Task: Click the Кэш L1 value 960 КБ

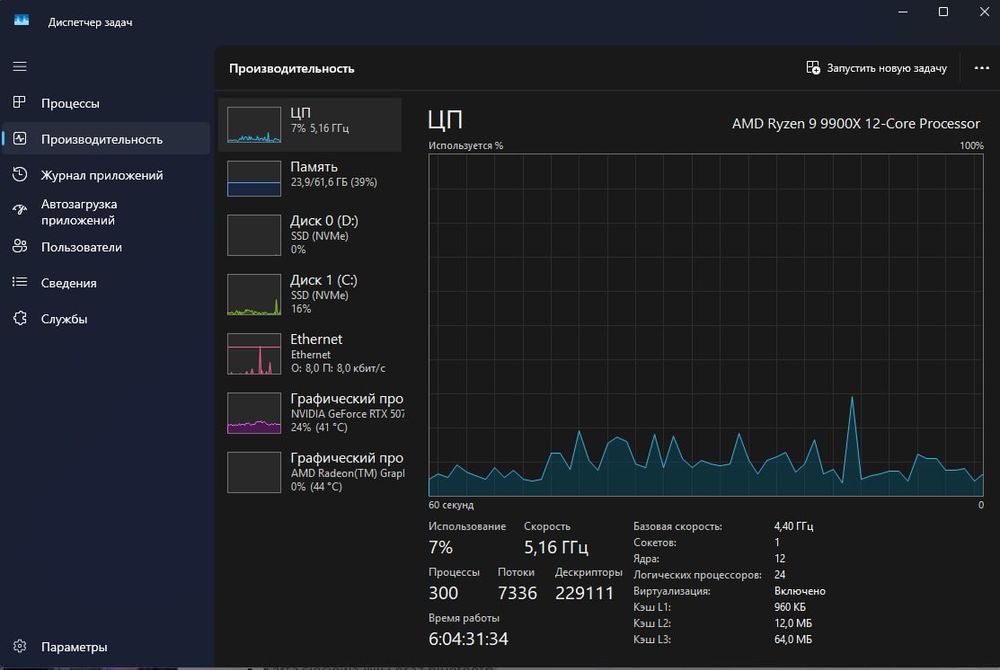Action: coord(790,607)
